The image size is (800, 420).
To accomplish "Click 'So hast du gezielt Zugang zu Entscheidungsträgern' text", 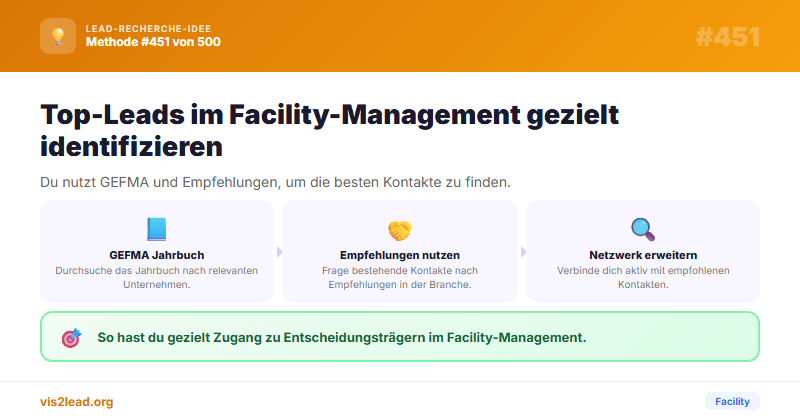I will click(342, 337).
